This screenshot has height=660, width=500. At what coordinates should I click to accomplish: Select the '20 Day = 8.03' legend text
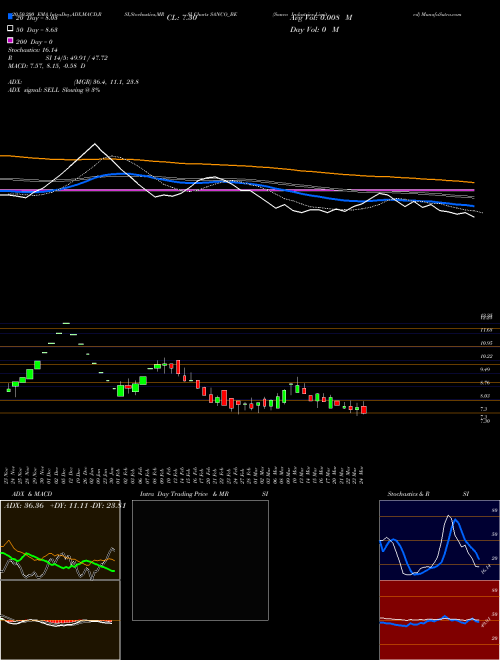(x=36, y=18)
